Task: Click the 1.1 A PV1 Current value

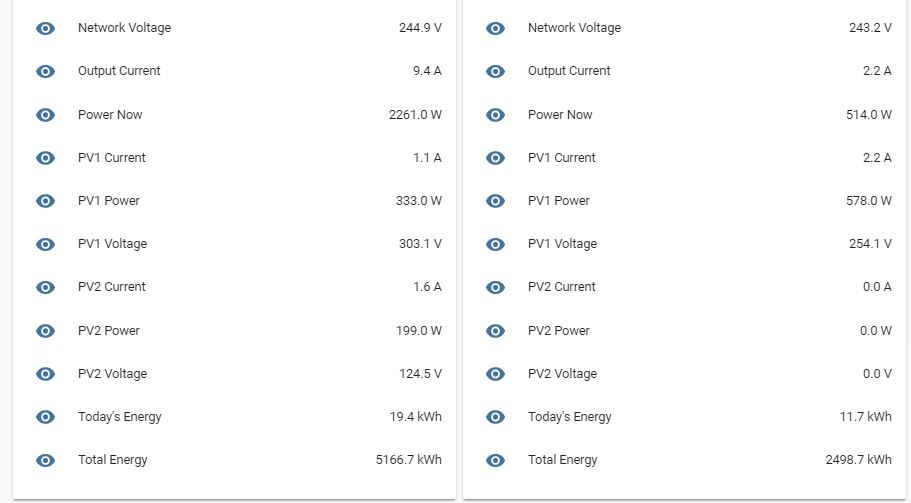Action: click(427, 158)
